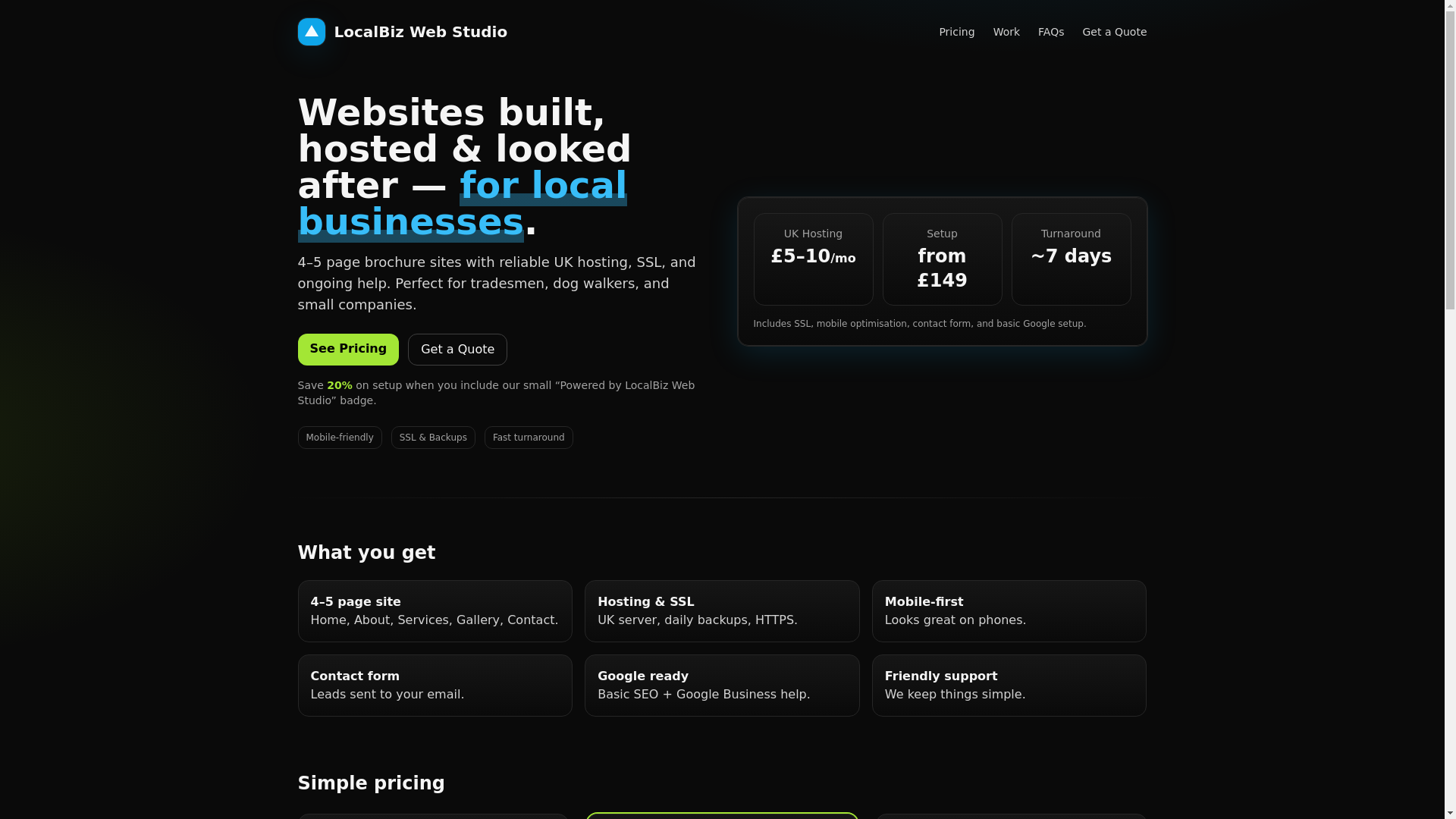Select the Setup from £149 card

point(942,259)
